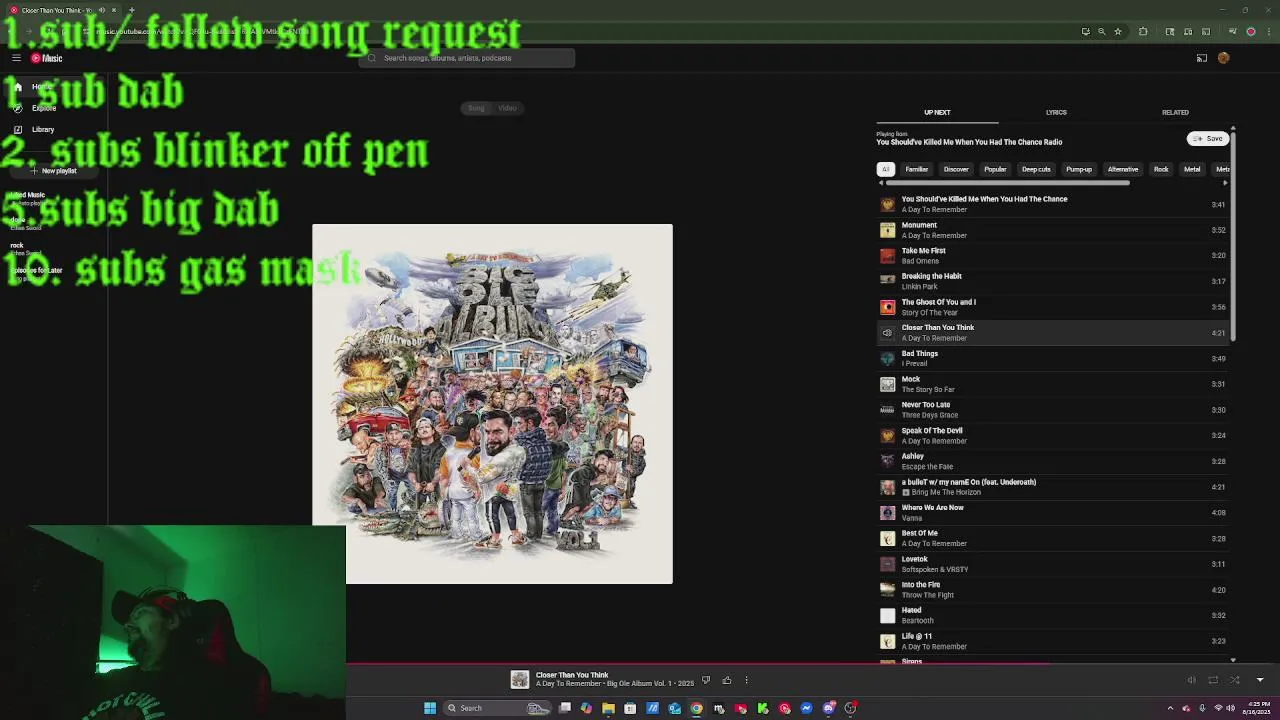Open the hamburger guide menu

pos(16,58)
